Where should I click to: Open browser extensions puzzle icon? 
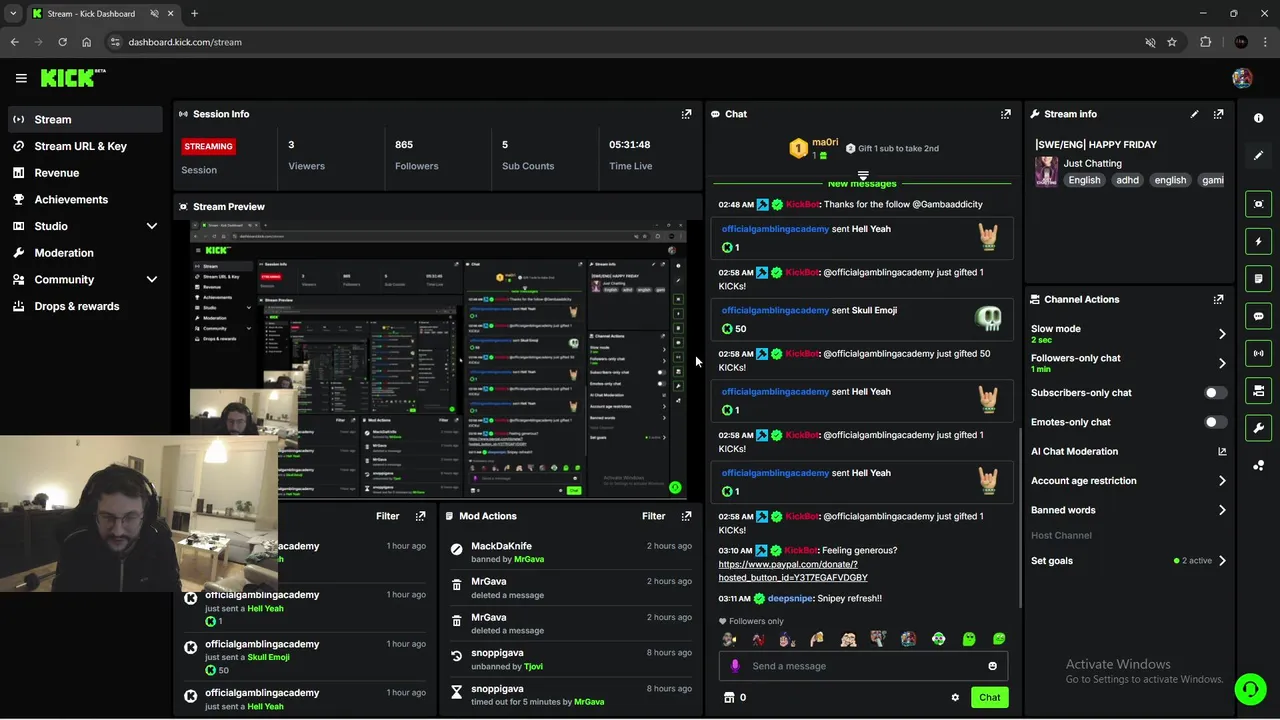[1205, 42]
